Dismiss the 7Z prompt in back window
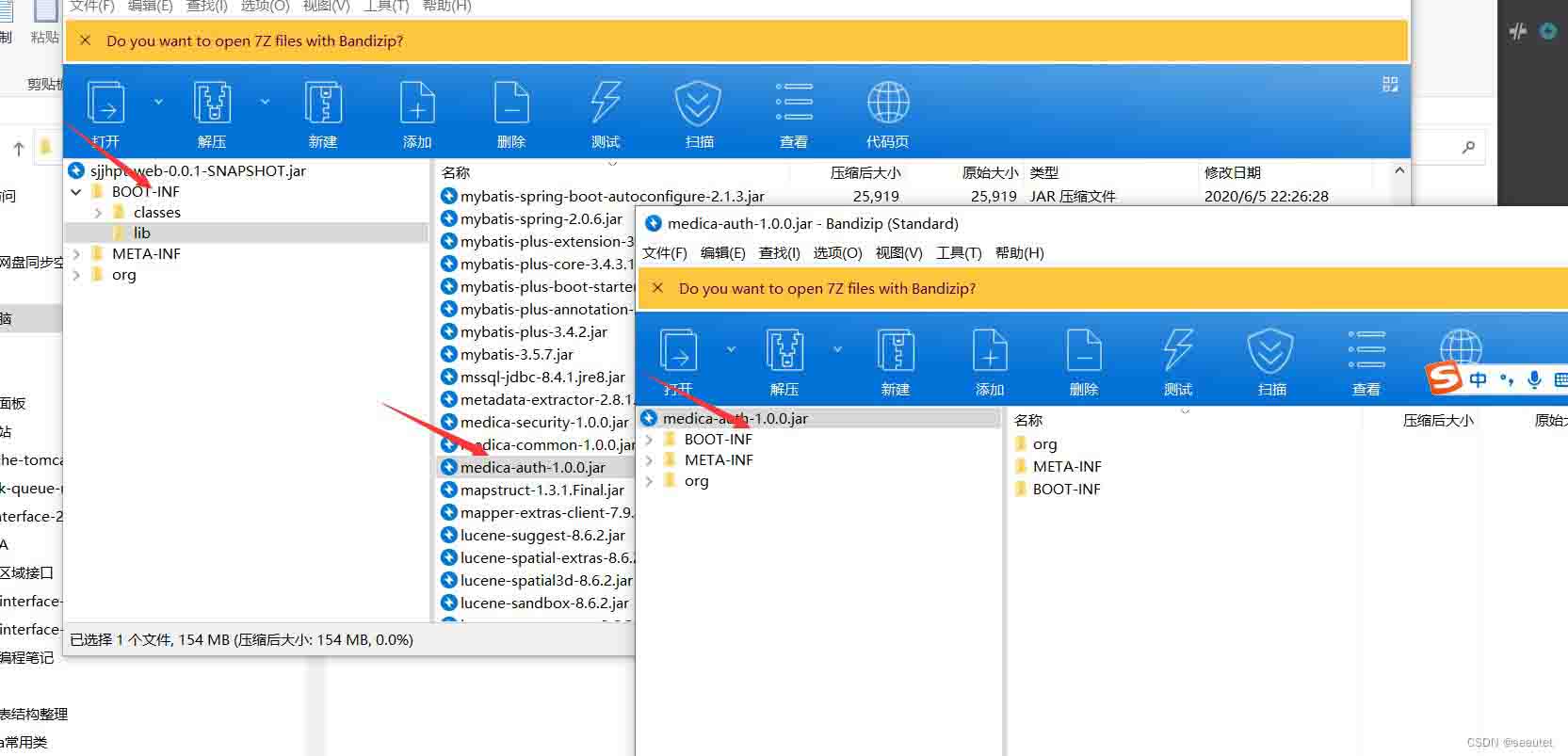Image resolution: width=1568 pixels, height=756 pixels. [86, 40]
